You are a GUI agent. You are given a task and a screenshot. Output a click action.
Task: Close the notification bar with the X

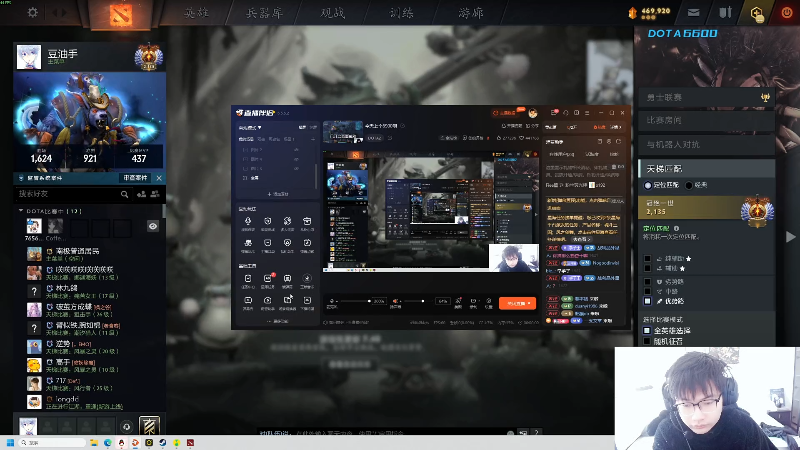click(159, 178)
